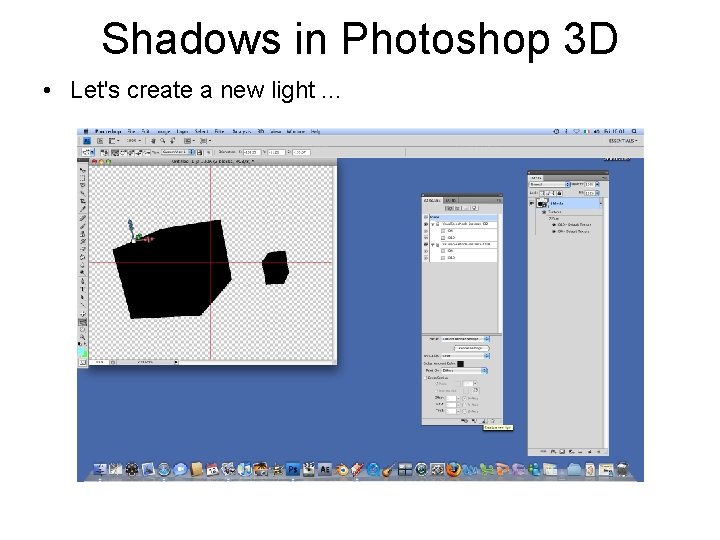Screen dimensions: 720x540
Task: Filter 3D panel by lights
Action: 474,208
